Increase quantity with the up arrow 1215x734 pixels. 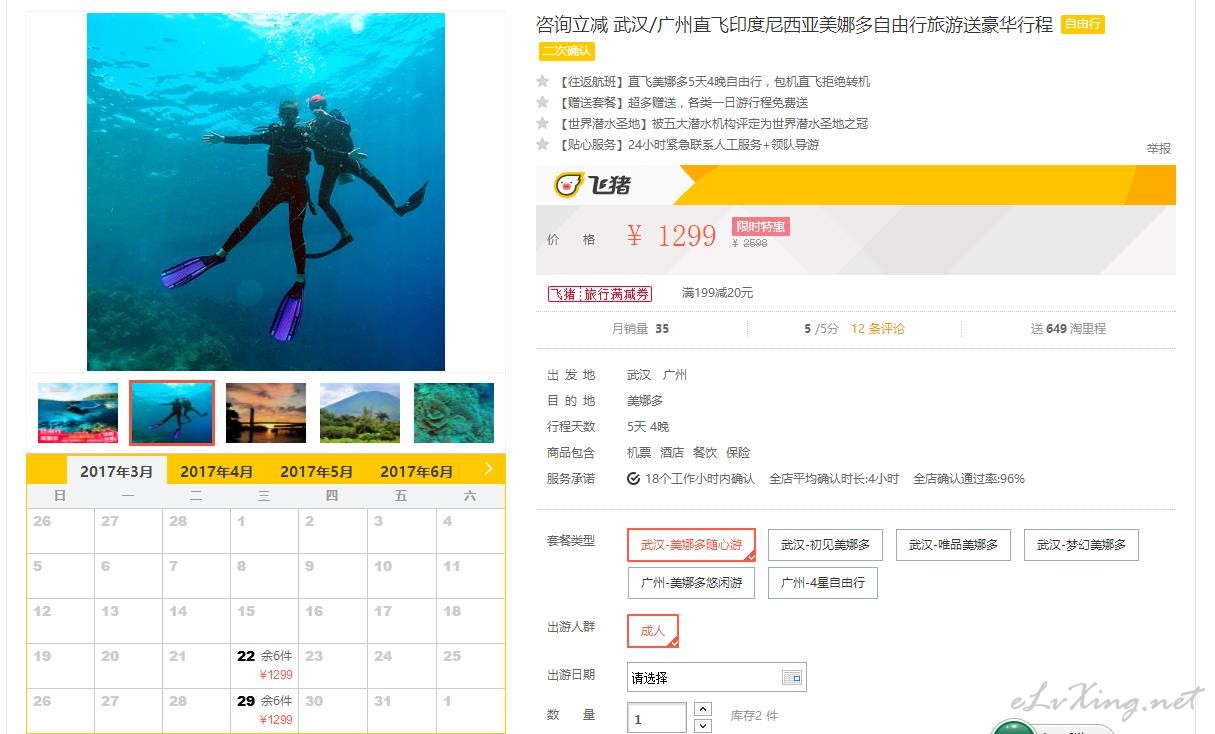702,709
